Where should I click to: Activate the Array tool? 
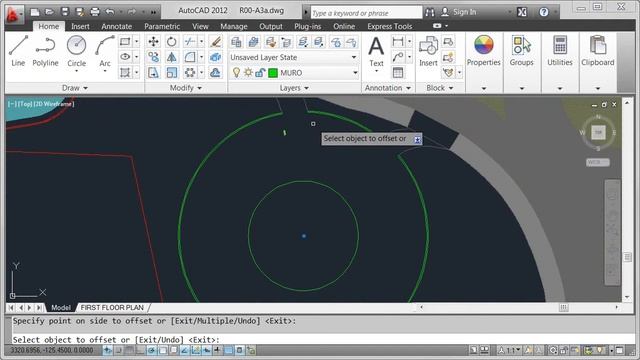189,73
